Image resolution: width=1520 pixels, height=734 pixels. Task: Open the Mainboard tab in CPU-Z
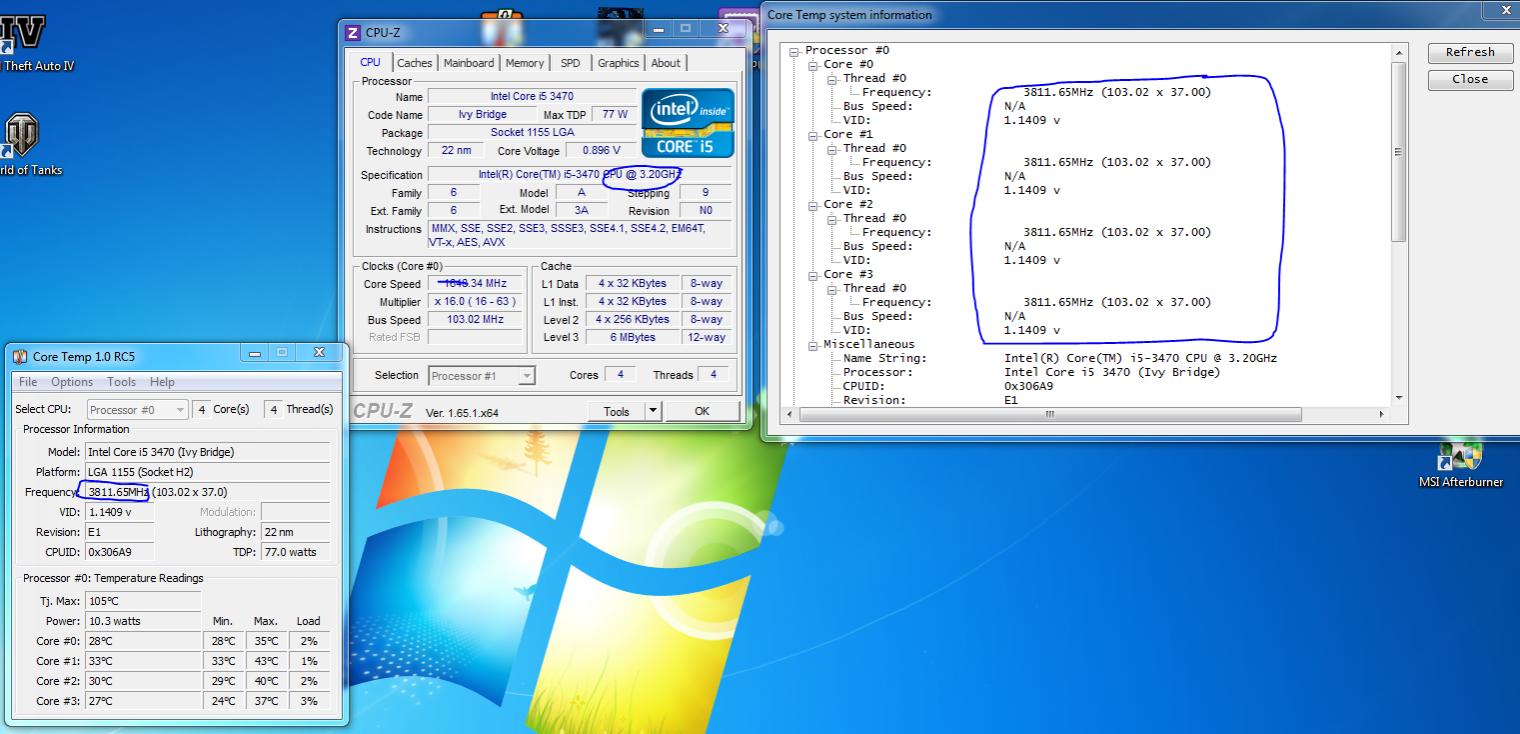[469, 63]
